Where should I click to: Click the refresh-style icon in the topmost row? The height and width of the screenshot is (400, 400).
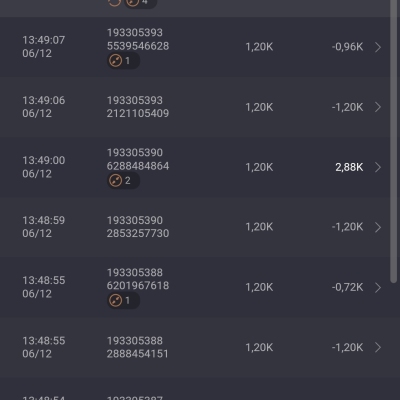point(114,2)
